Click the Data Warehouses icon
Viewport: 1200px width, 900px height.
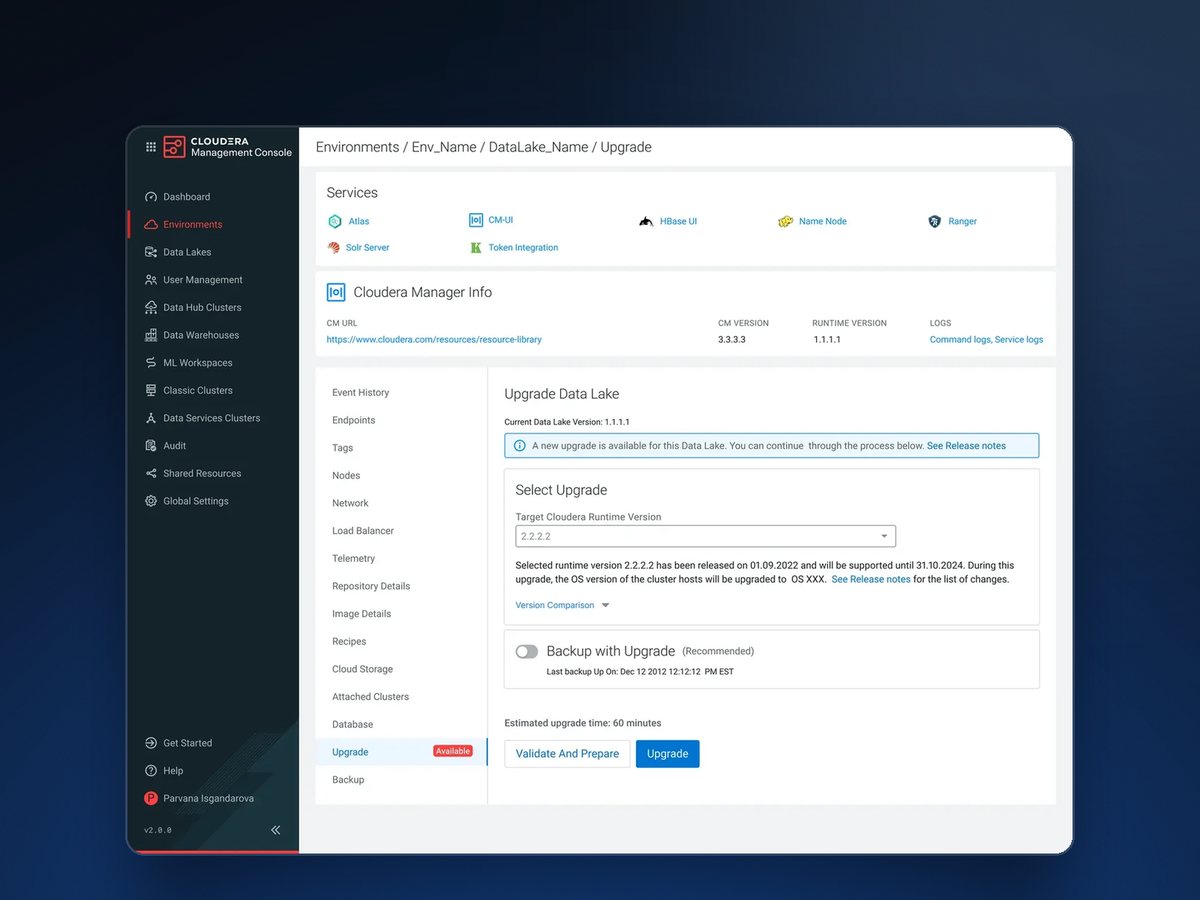tap(151, 335)
